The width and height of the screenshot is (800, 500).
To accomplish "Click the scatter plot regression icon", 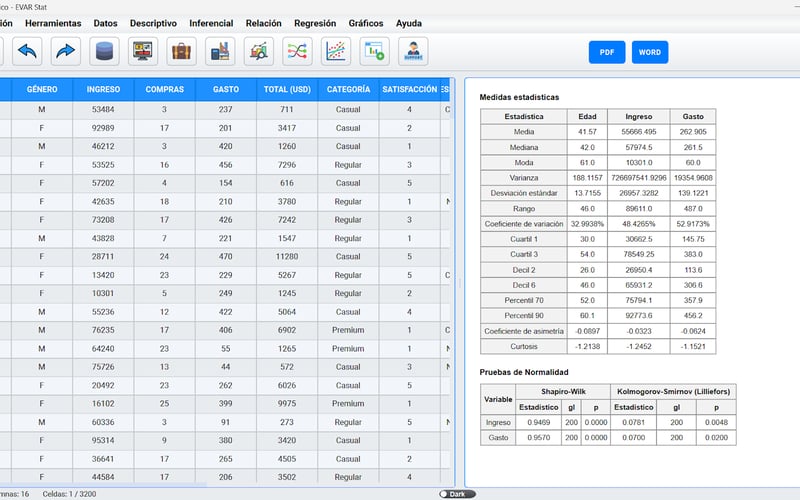I will click(x=336, y=51).
